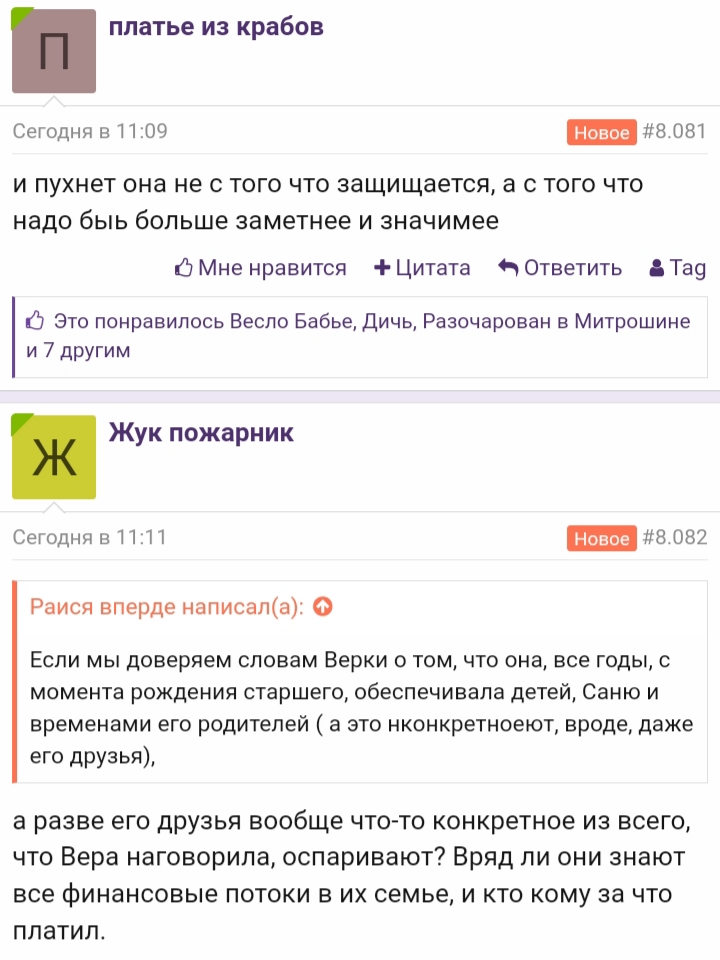Click thumbs-up icon next to Мне нравится
Screen dimensions: 720x960
(x=184, y=268)
